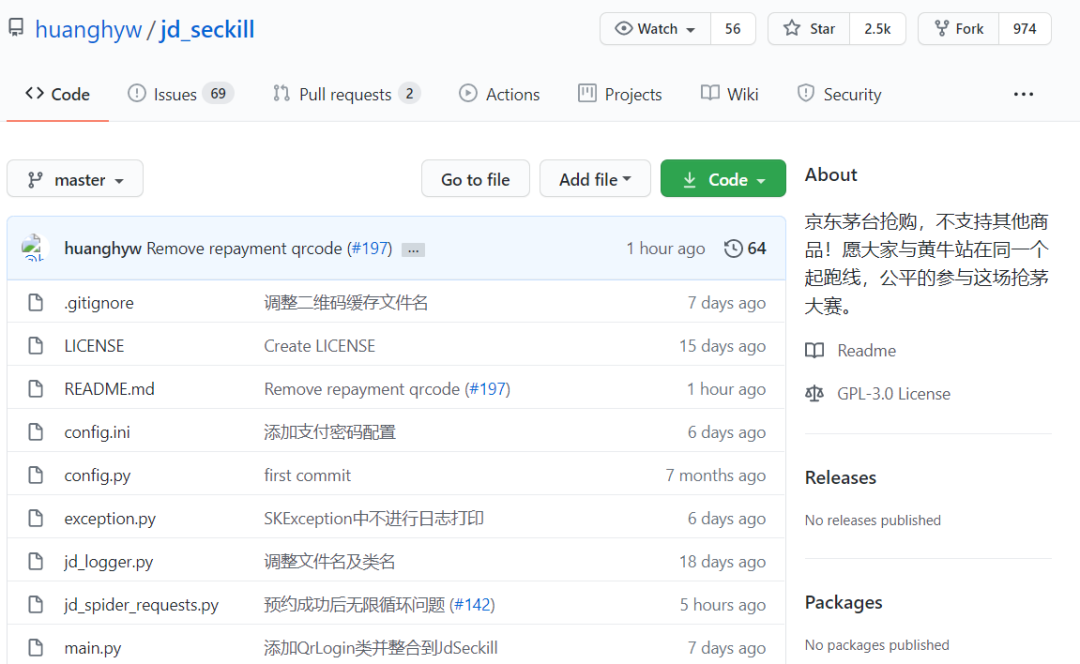Click the Projects tab board icon
Image resolution: width=1080 pixels, height=664 pixels.
(587, 93)
